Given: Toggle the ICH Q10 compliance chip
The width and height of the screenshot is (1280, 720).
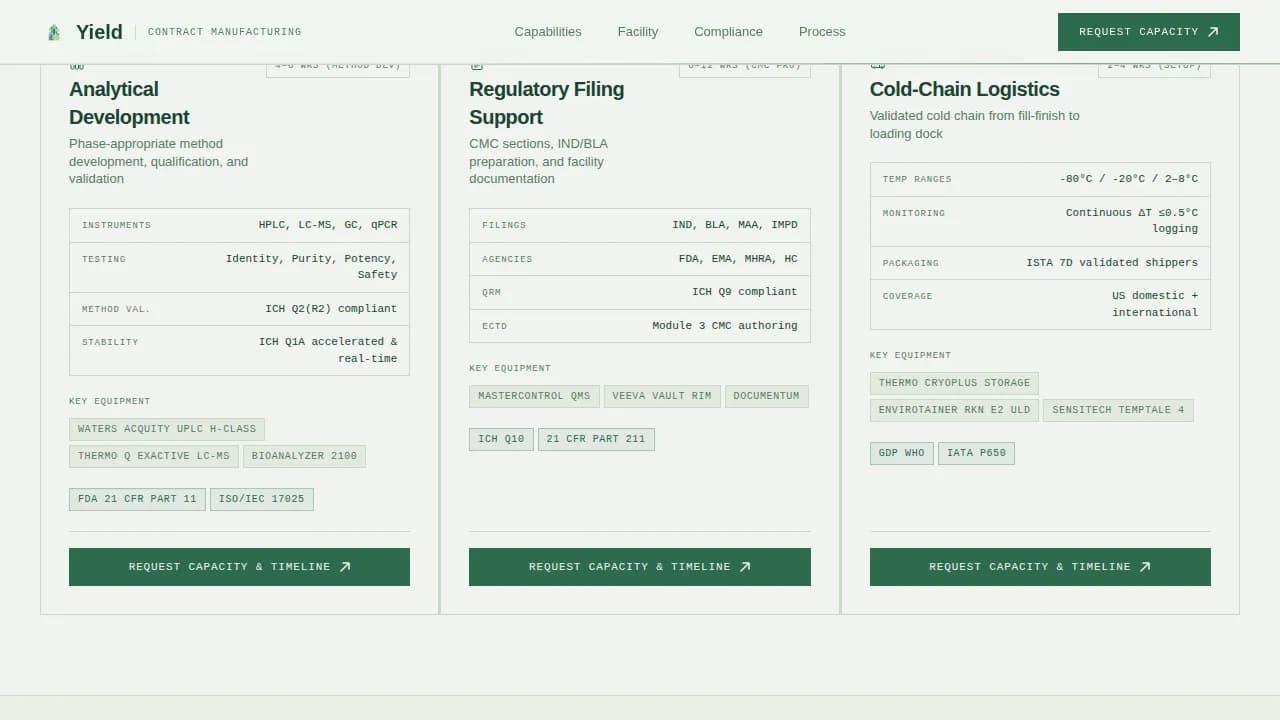Looking at the screenshot, I should point(500,439).
